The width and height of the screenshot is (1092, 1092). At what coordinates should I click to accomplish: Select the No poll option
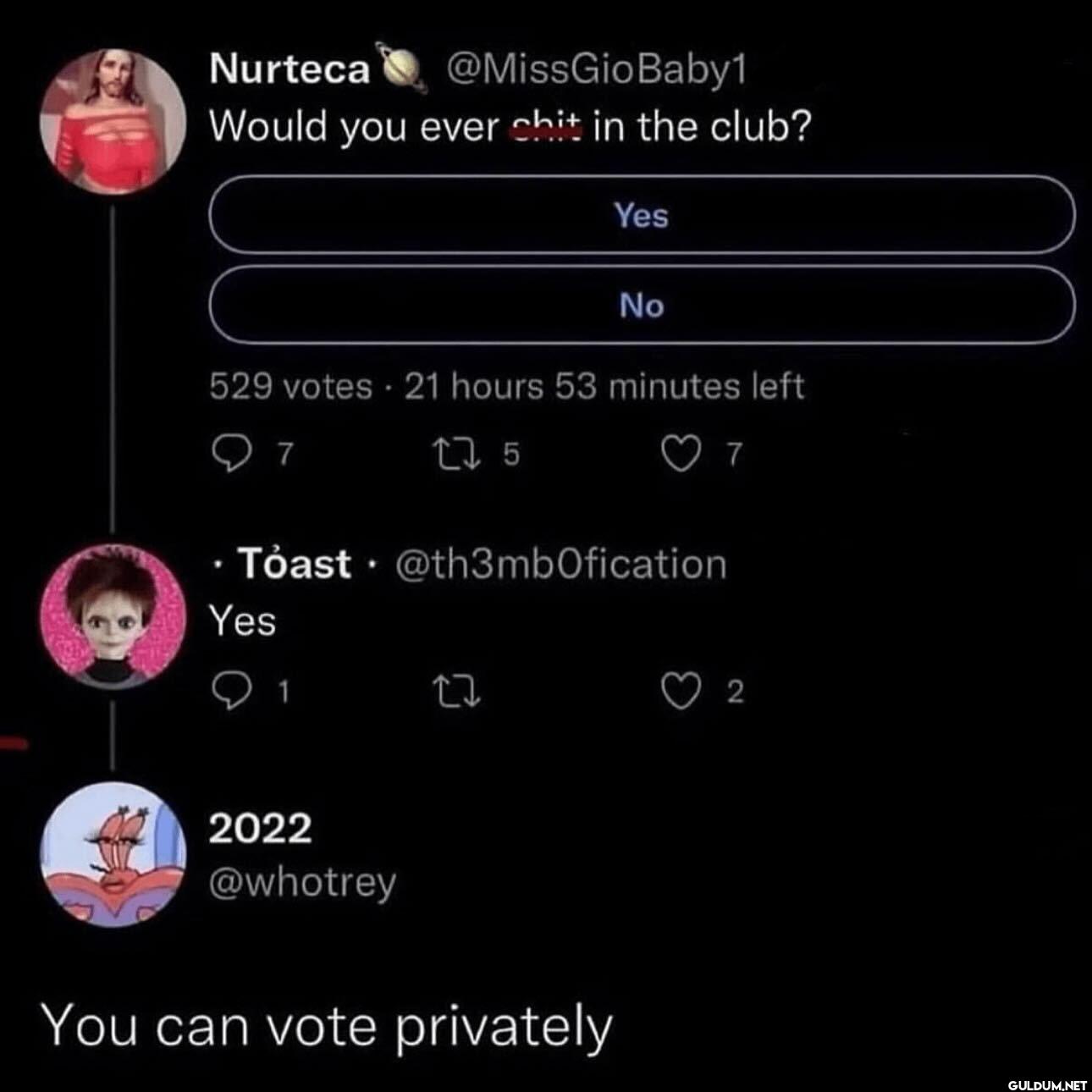(x=642, y=305)
